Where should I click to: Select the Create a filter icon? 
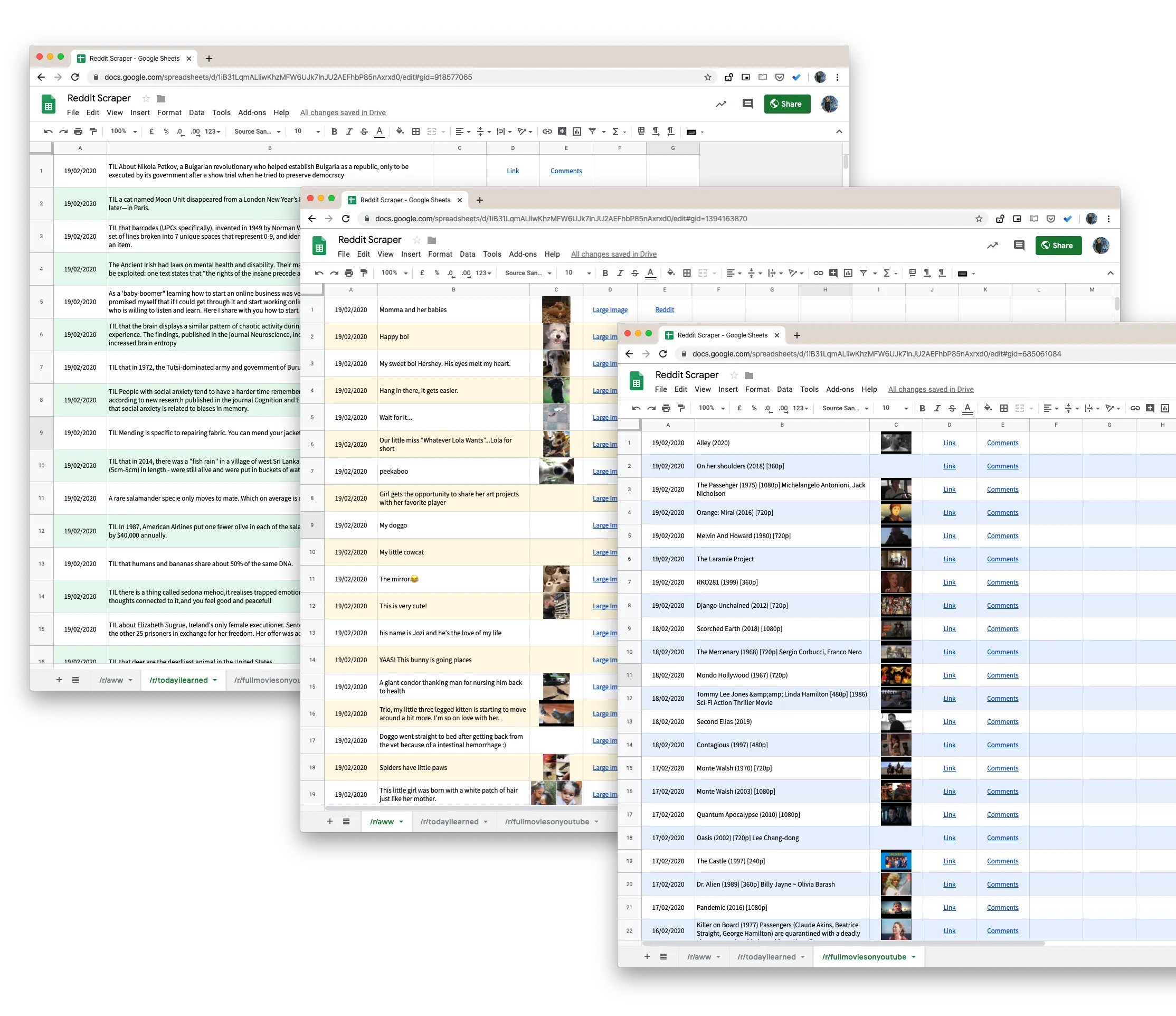coord(864,272)
